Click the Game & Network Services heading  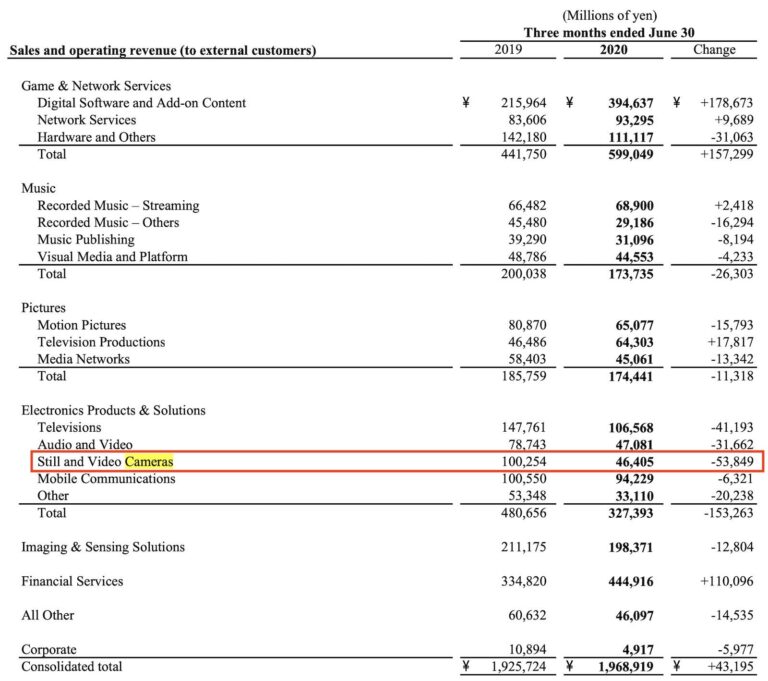click(96, 86)
